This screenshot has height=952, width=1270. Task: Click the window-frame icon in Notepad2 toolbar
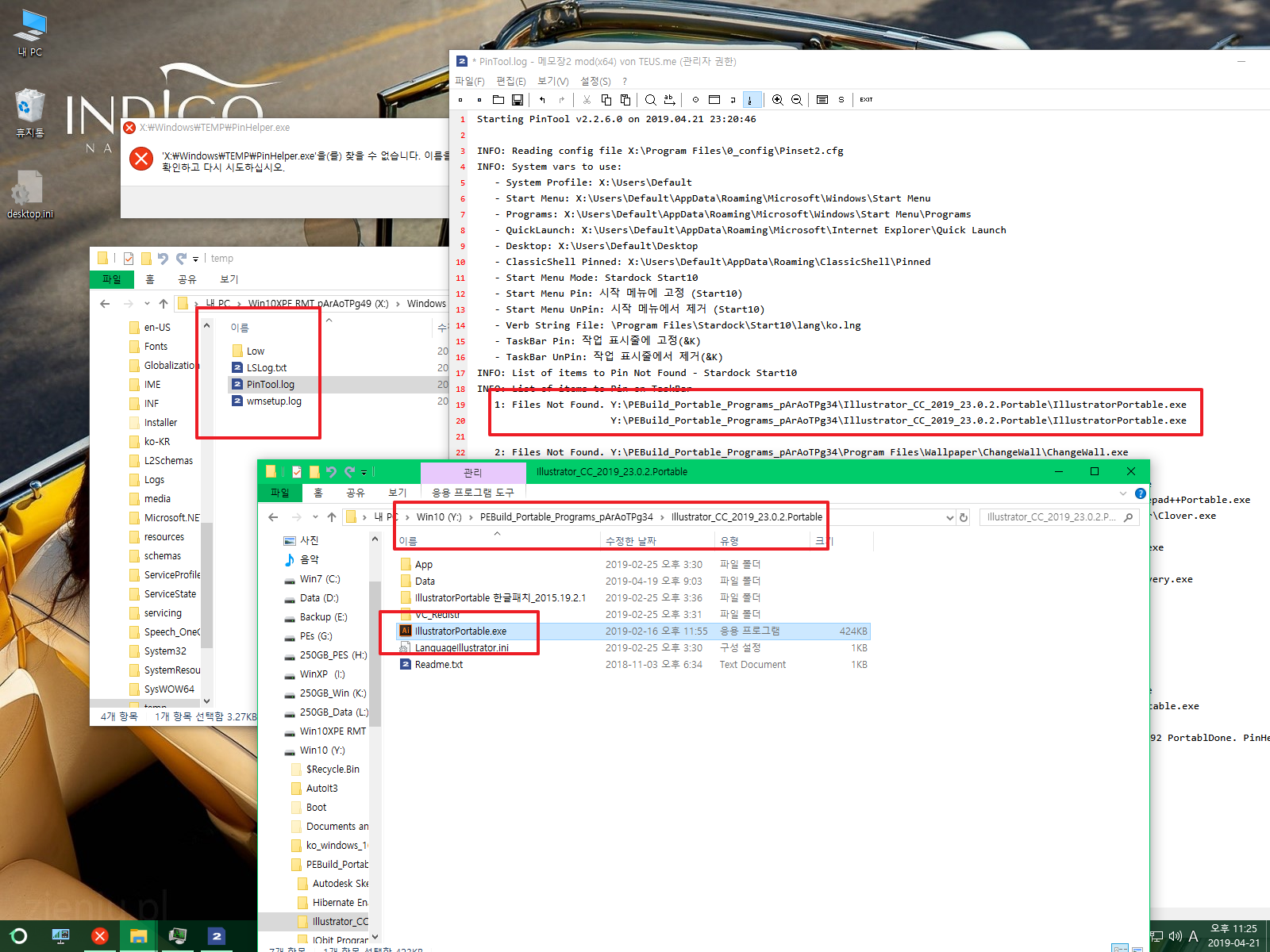[714, 100]
